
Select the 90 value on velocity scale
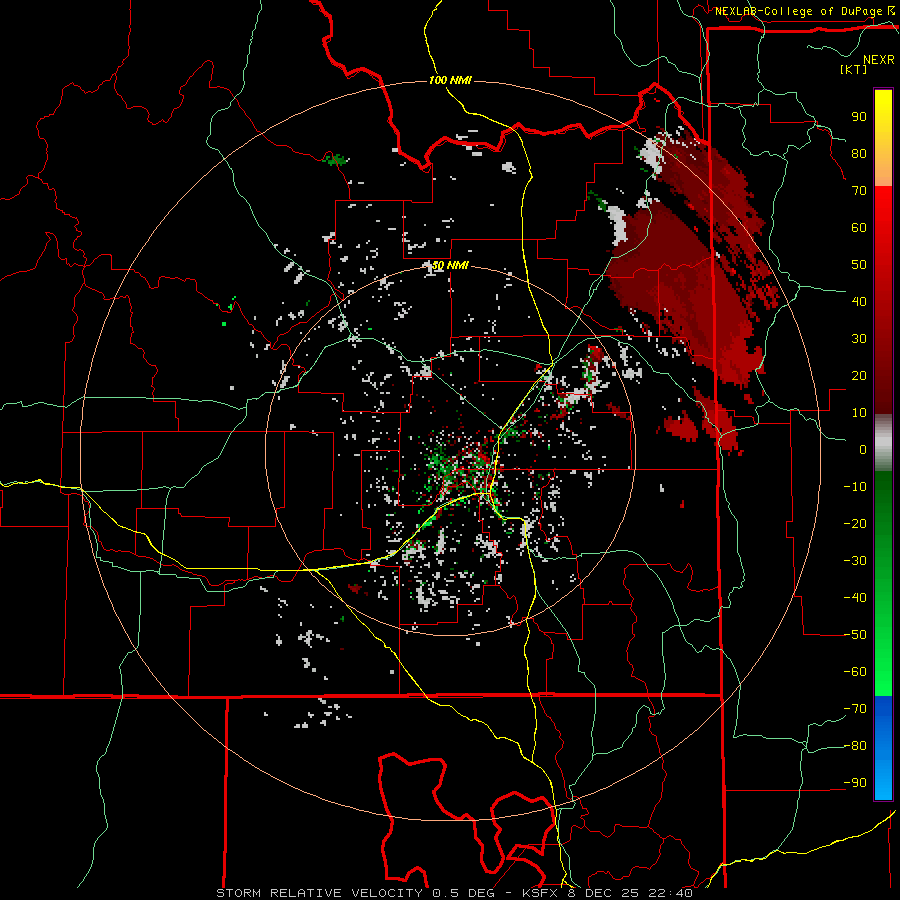(x=859, y=117)
